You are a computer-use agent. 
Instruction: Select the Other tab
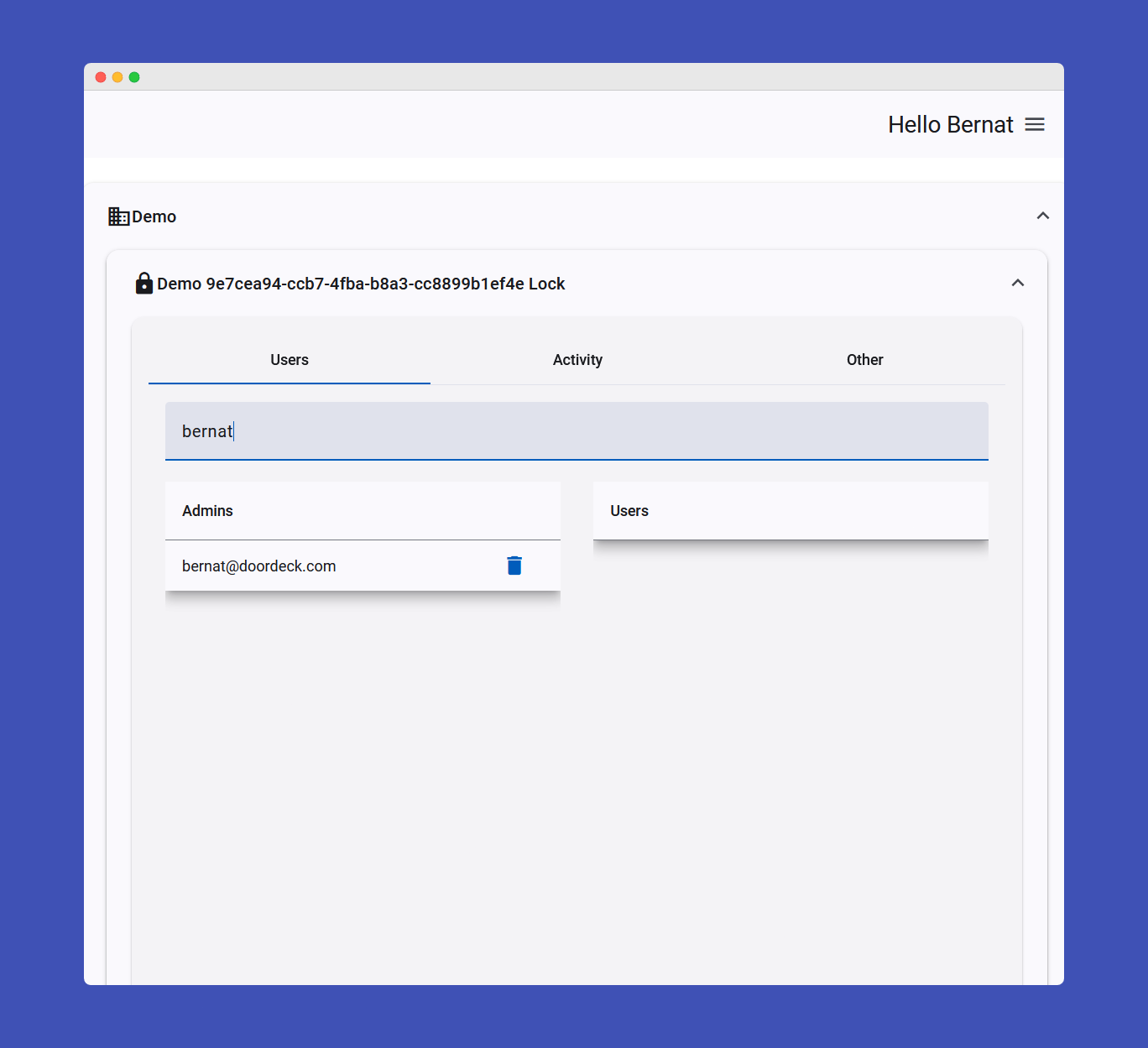[x=864, y=360]
